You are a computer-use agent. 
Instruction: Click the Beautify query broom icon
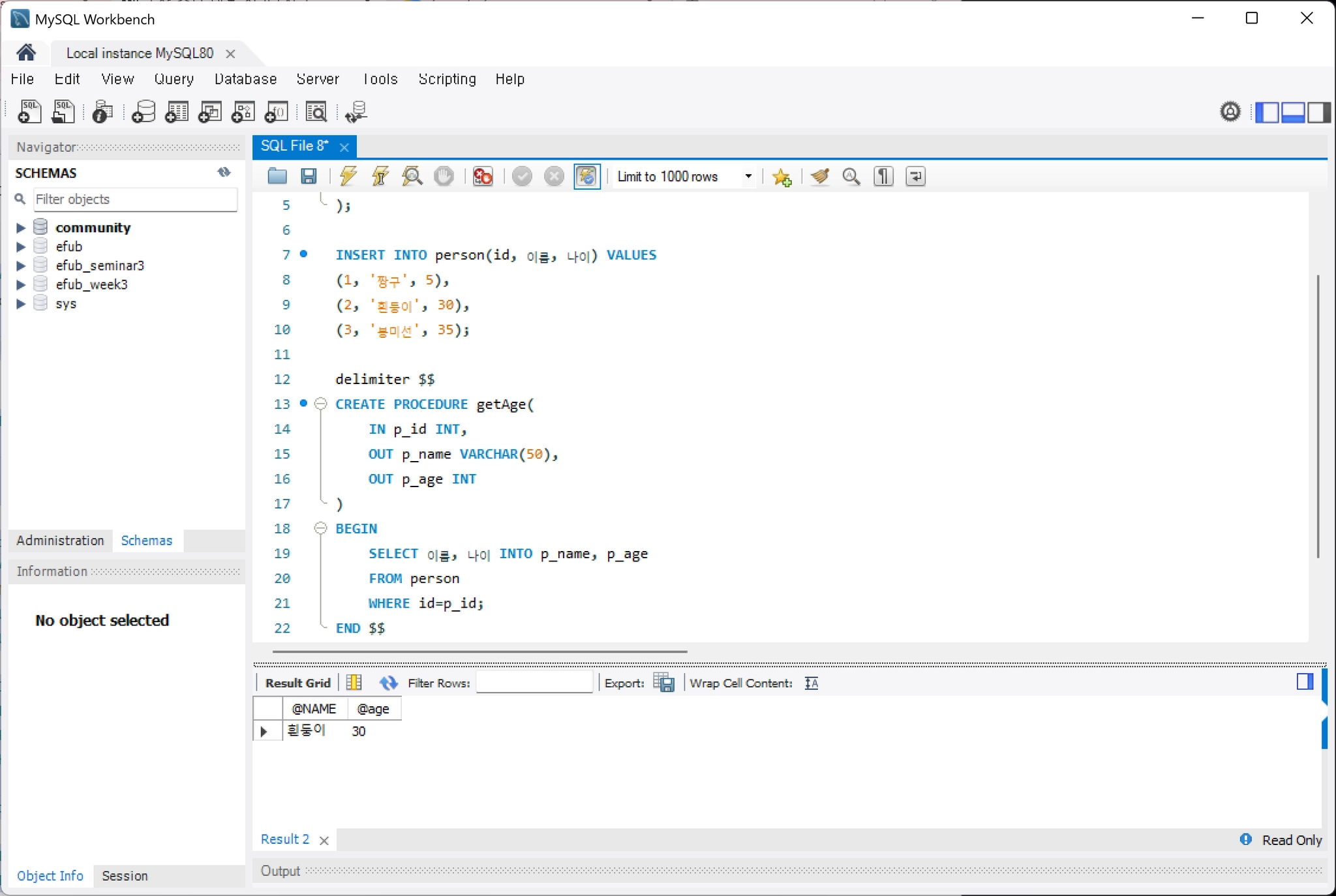click(x=820, y=176)
